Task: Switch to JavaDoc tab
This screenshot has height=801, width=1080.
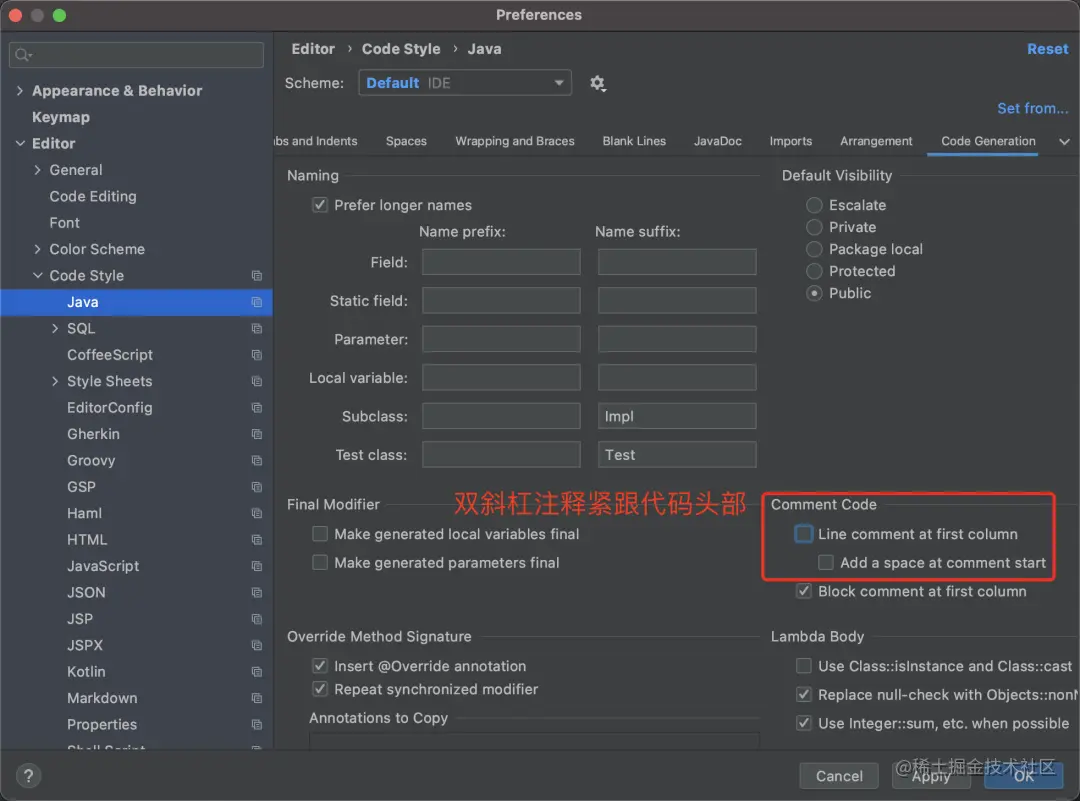Action: (718, 141)
